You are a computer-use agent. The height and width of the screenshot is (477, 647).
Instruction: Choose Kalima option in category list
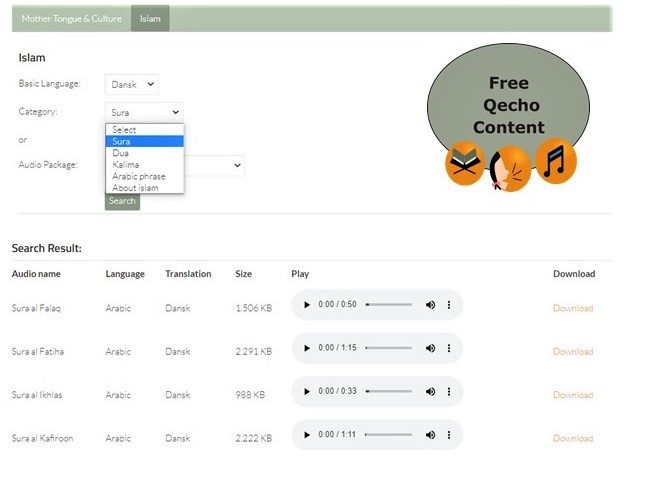(x=126, y=165)
